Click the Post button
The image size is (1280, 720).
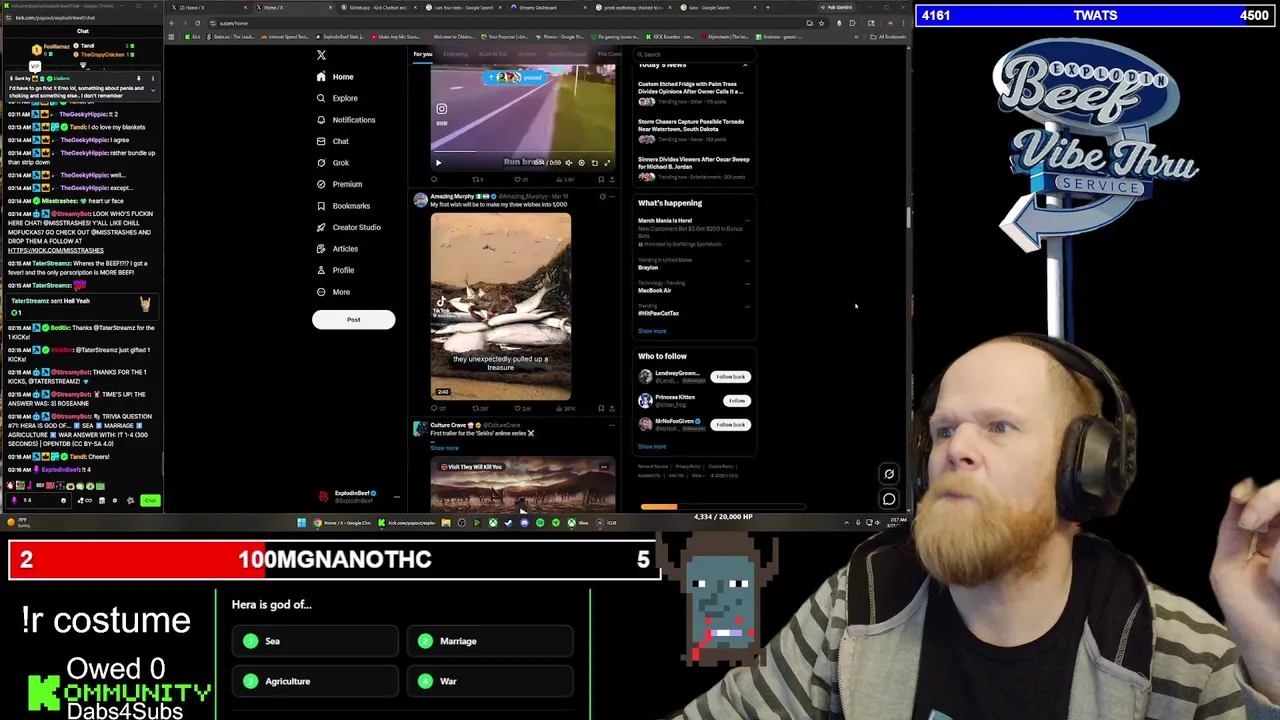point(353,320)
